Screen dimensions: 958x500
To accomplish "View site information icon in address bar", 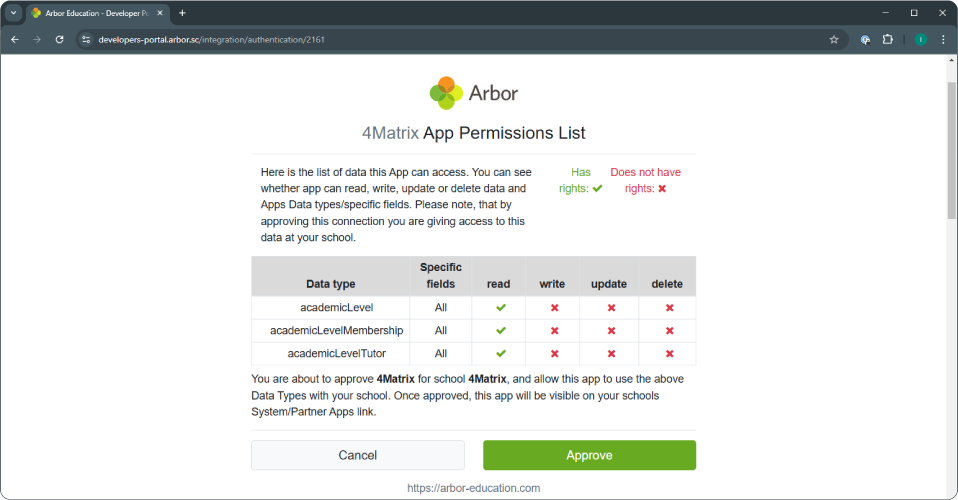I will pos(86,40).
